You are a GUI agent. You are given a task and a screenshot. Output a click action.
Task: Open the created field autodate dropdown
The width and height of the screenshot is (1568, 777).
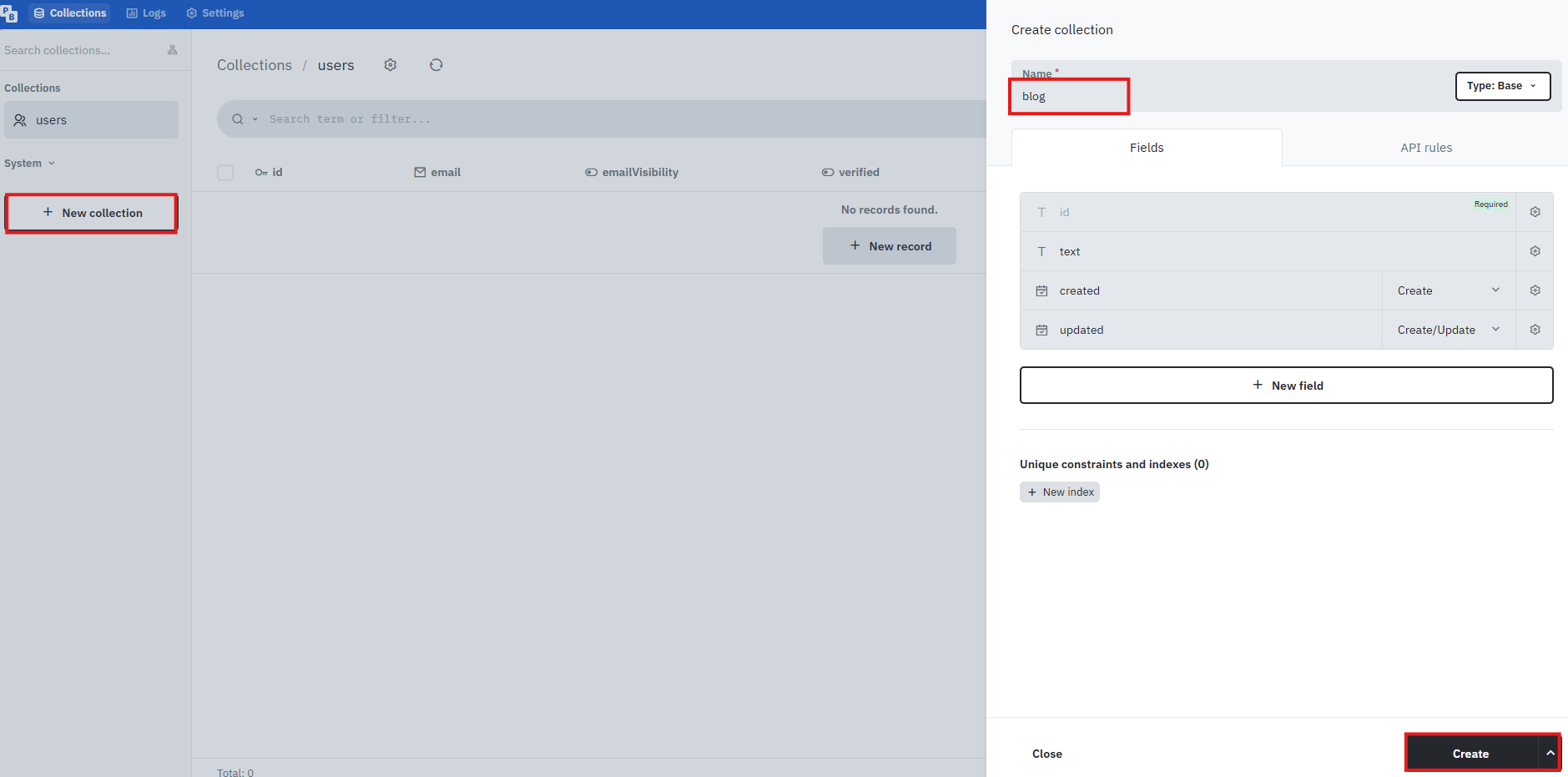(1449, 290)
